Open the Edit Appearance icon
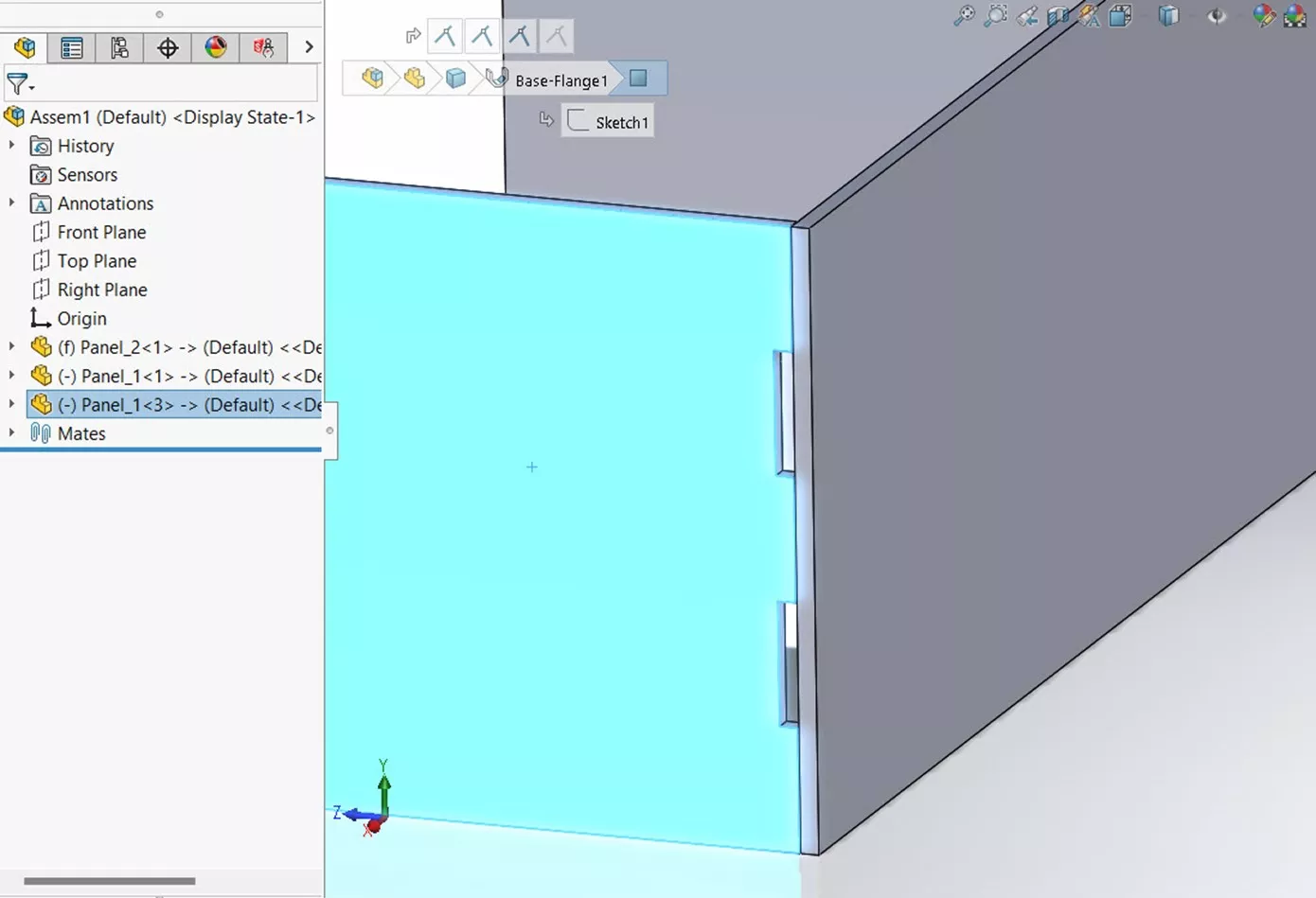Image resolution: width=1316 pixels, height=898 pixels. click(x=1264, y=16)
